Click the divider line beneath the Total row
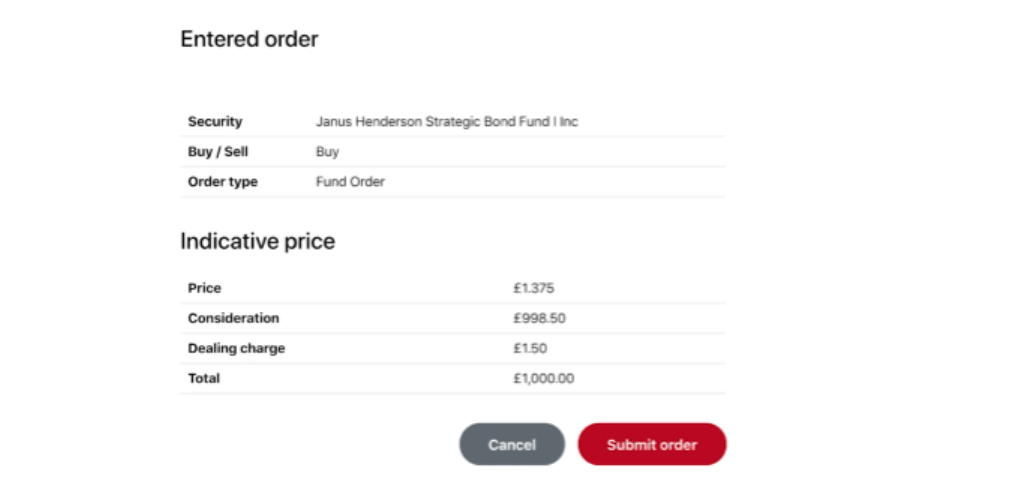Screen dimensions: 1023x492 (453, 393)
